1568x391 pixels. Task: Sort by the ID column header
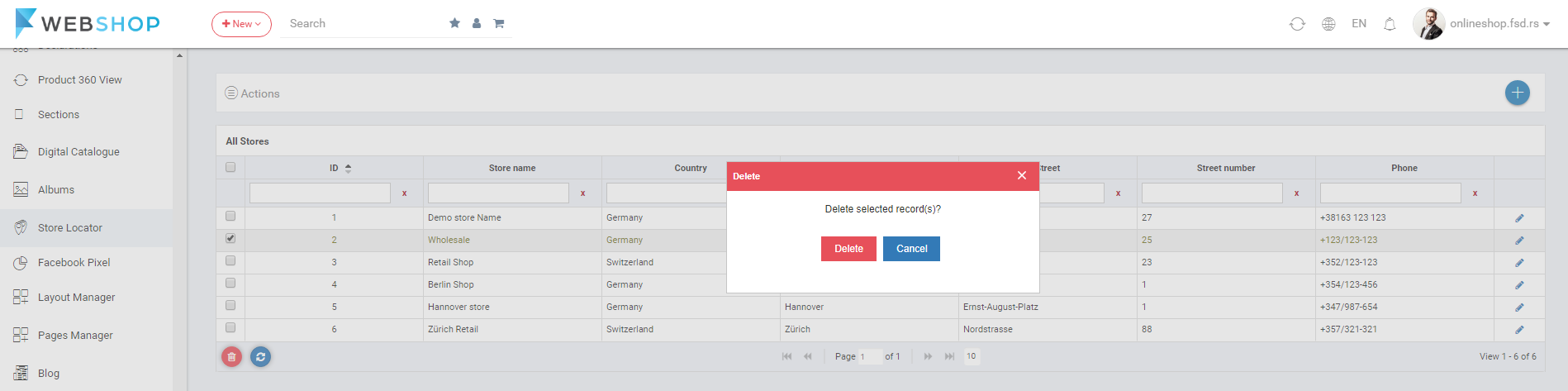point(334,168)
